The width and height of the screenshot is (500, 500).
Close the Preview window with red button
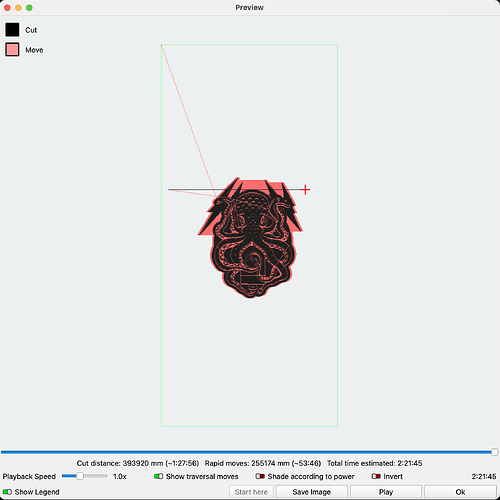pyautogui.click(x=7, y=7)
